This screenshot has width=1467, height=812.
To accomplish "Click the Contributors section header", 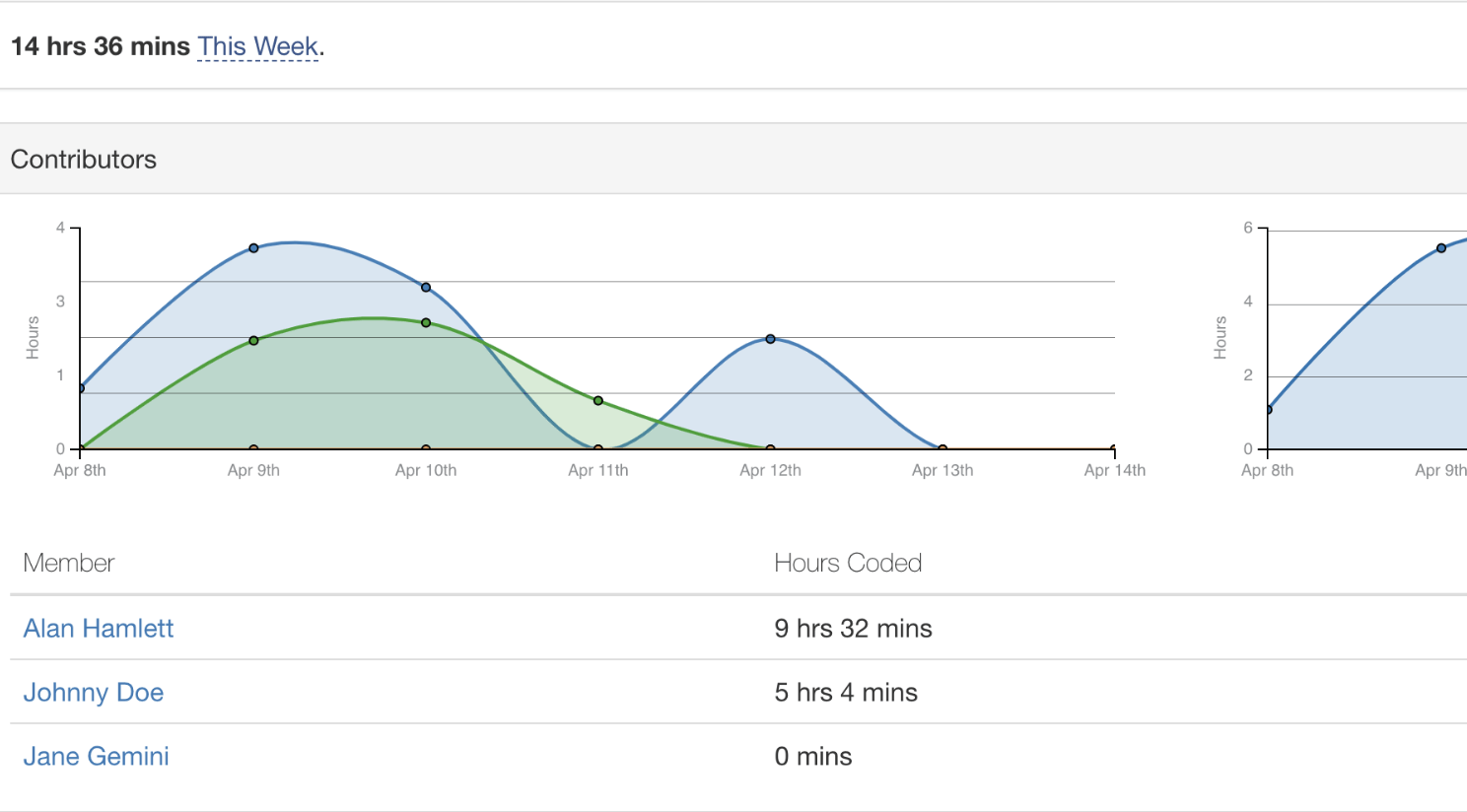I will coord(84,159).
